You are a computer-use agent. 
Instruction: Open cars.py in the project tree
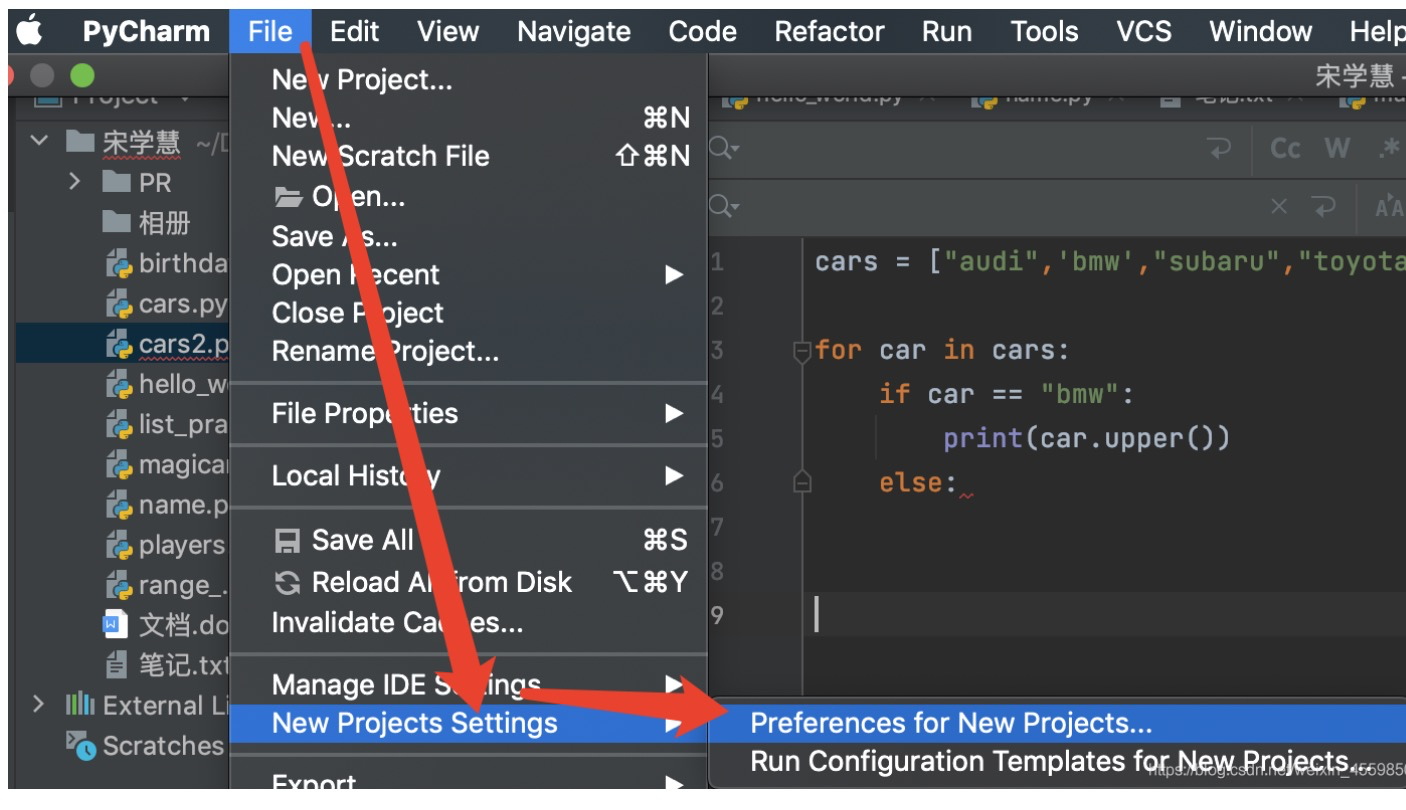(182, 303)
